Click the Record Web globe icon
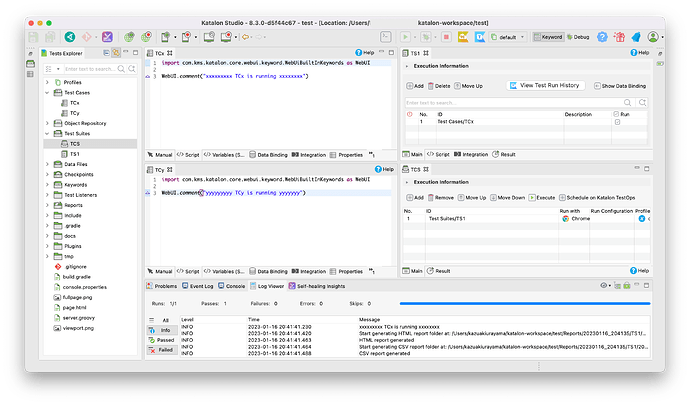This screenshot has width=690, height=404. tap(146, 37)
